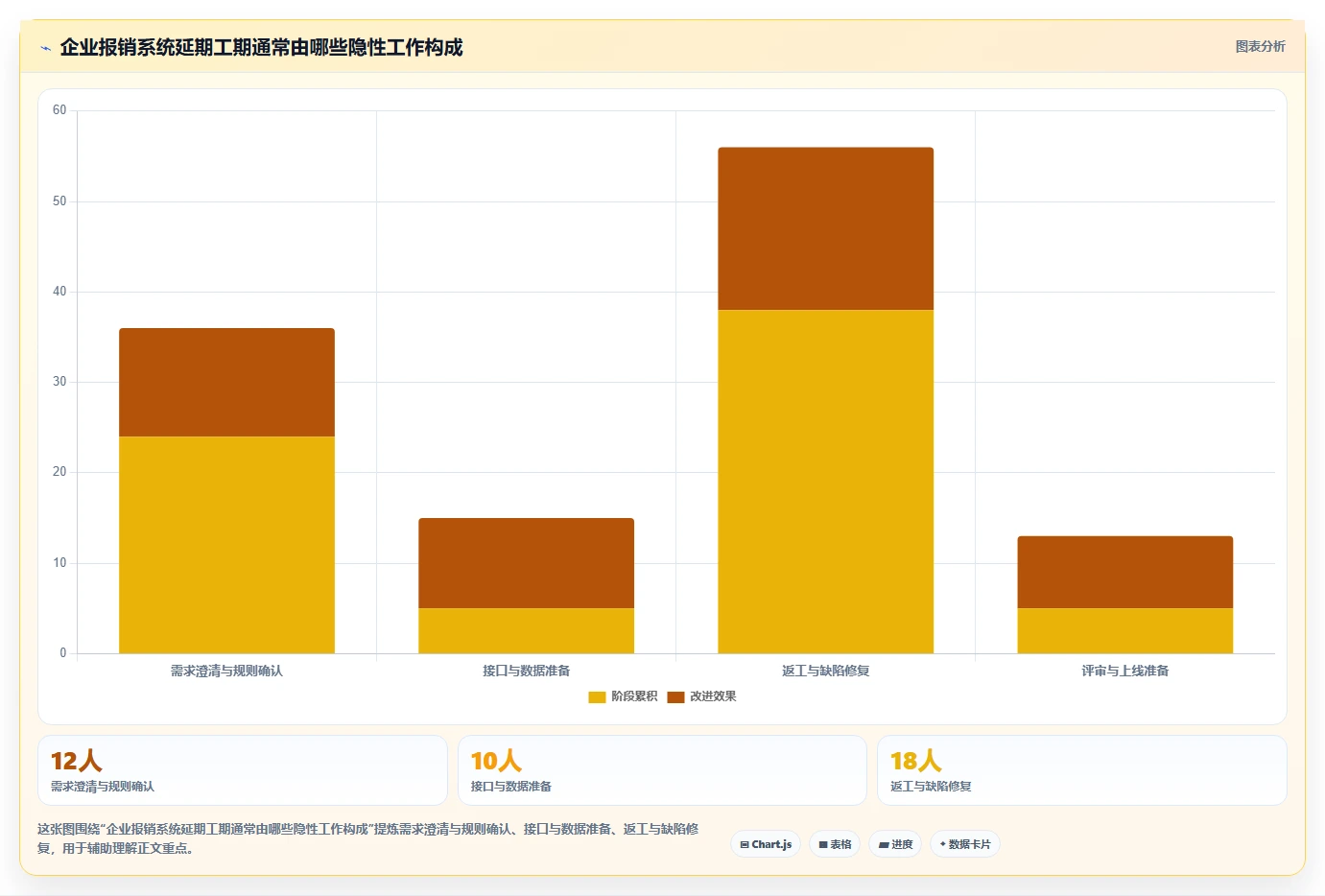This screenshot has width=1325, height=896.
Task: Click the brown bar segment for 评审与上线准备
Action: (x=1124, y=572)
